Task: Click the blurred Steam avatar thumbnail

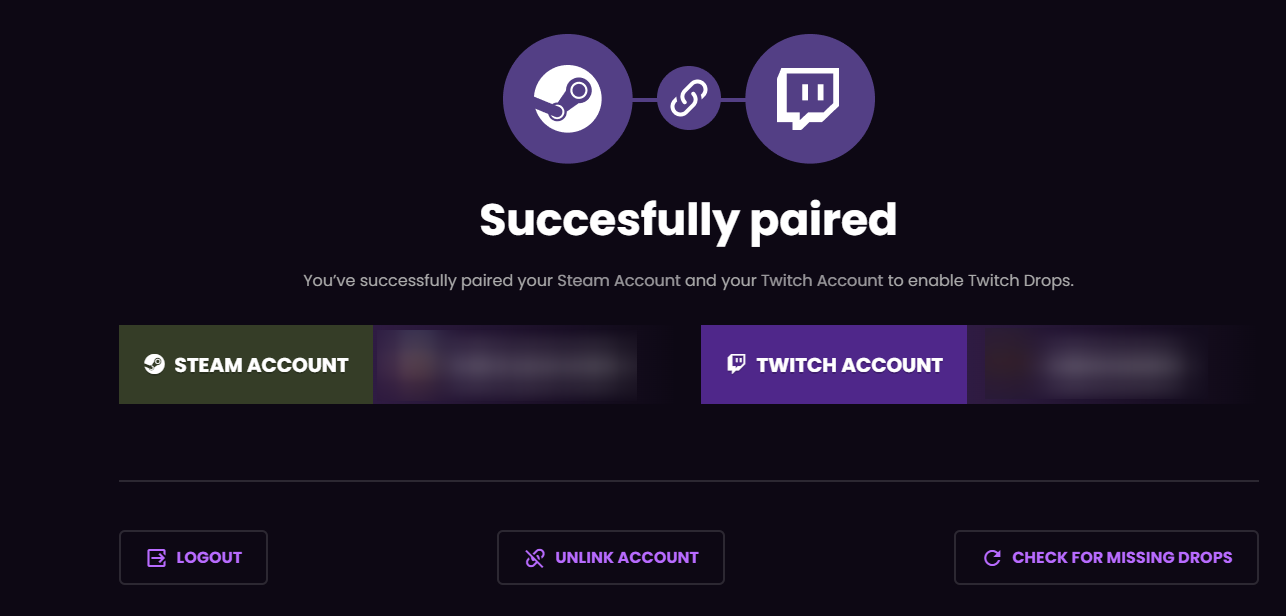Action: pyautogui.click(x=412, y=365)
